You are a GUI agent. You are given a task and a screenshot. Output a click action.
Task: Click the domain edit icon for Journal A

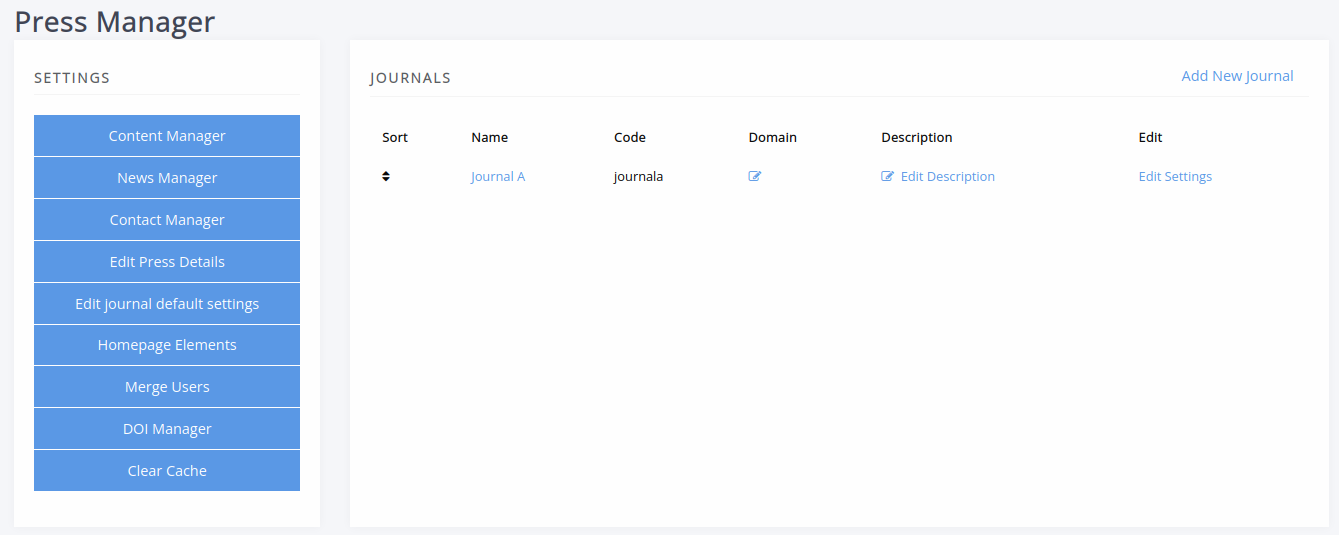coord(755,176)
